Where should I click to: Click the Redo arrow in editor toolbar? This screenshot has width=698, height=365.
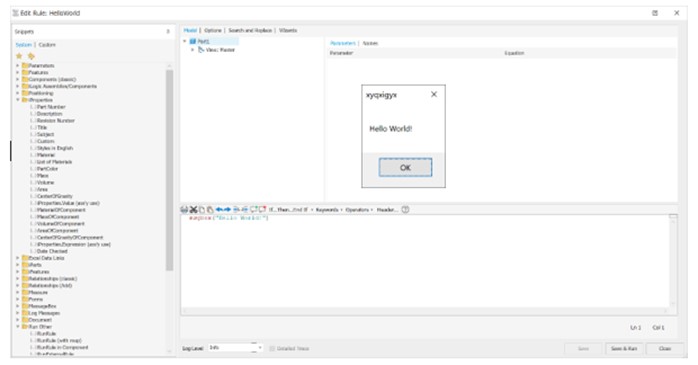click(x=227, y=210)
